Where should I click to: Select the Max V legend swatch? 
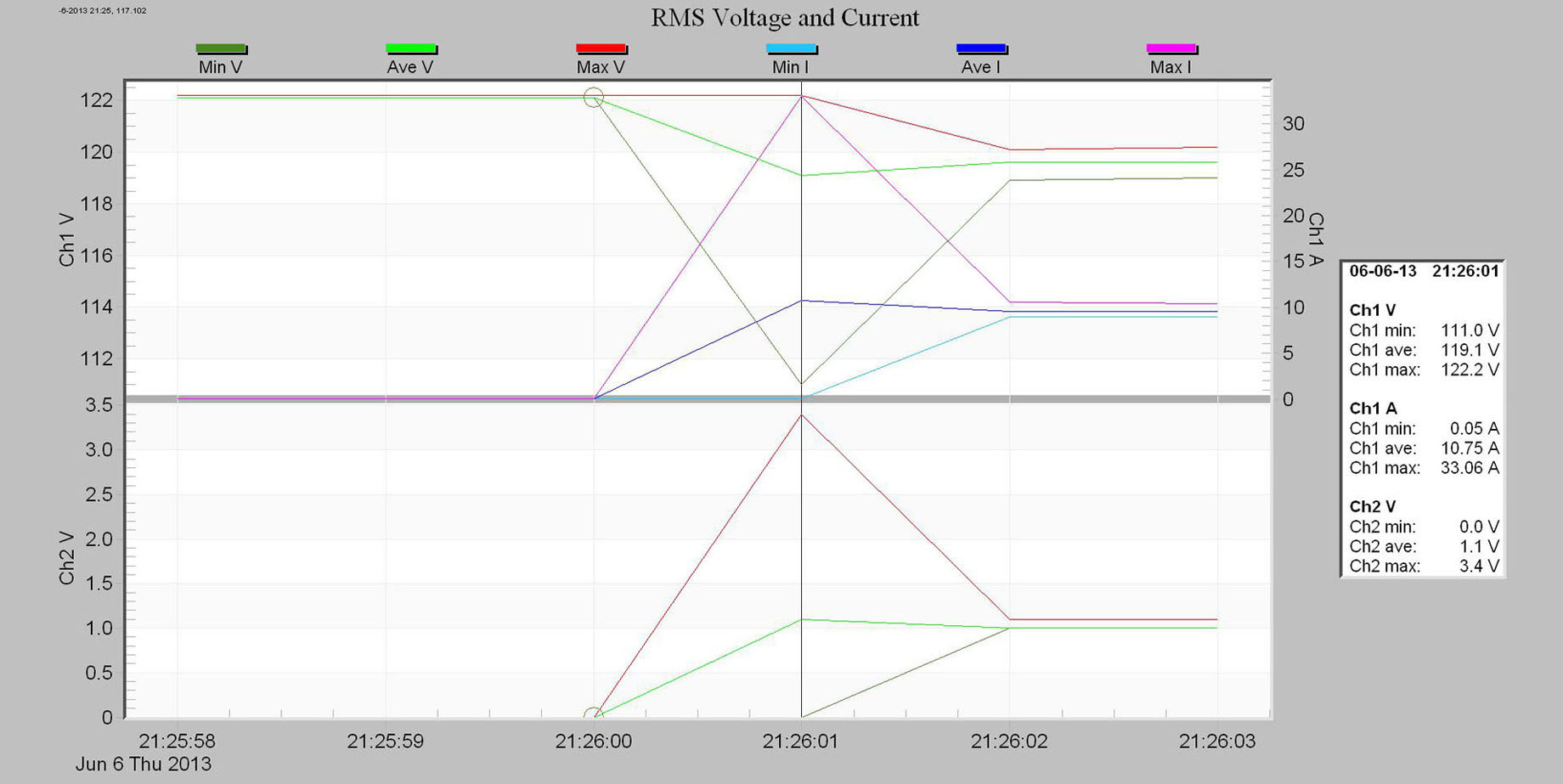pos(601,48)
